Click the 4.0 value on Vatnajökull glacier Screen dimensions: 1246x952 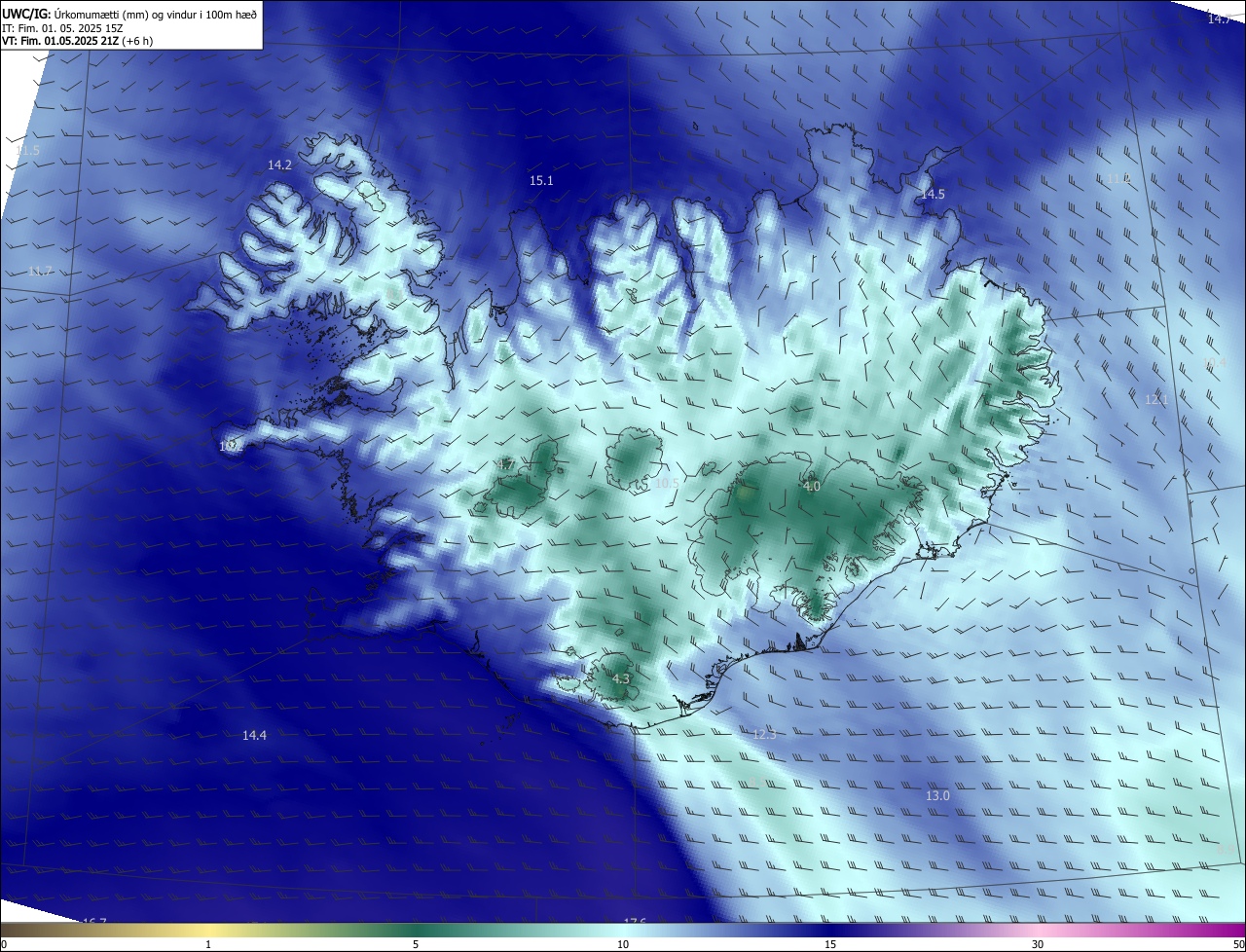click(x=812, y=487)
